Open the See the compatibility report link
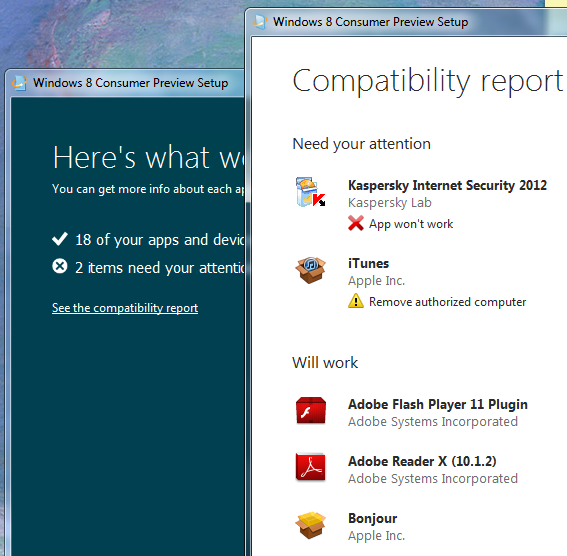Viewport: 567px width, 556px height. [125, 308]
